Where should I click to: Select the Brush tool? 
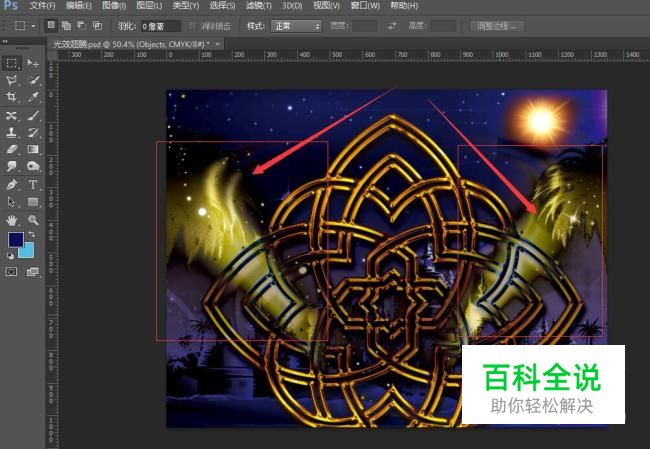33,115
